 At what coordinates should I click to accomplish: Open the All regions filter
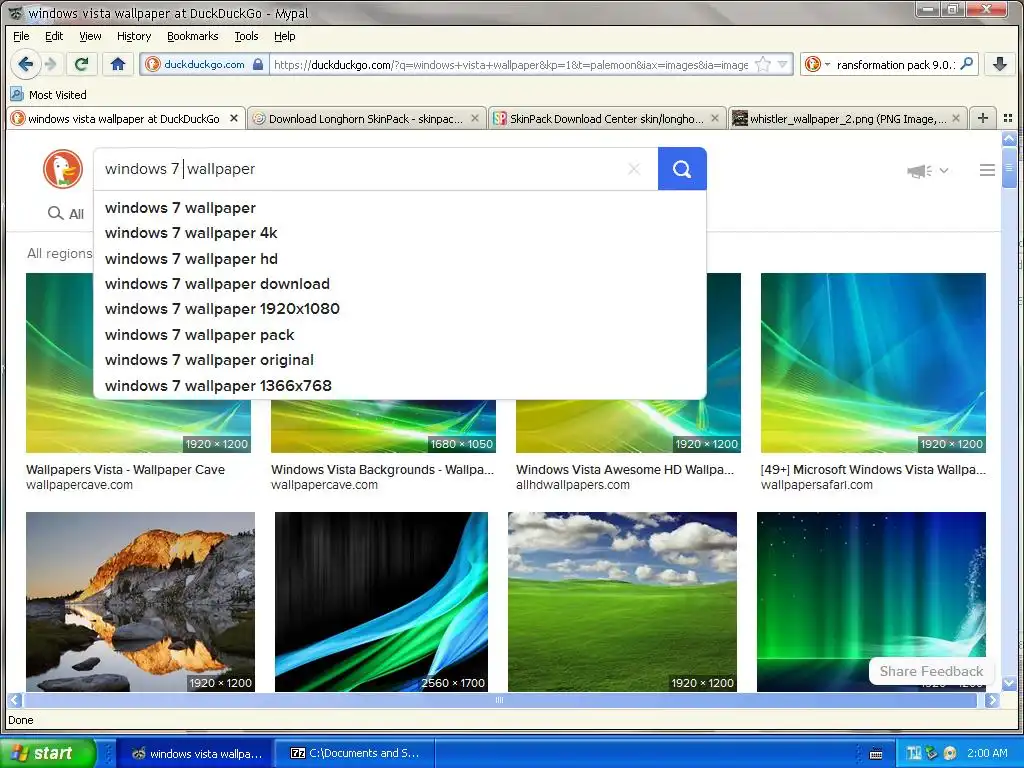[x=59, y=253]
